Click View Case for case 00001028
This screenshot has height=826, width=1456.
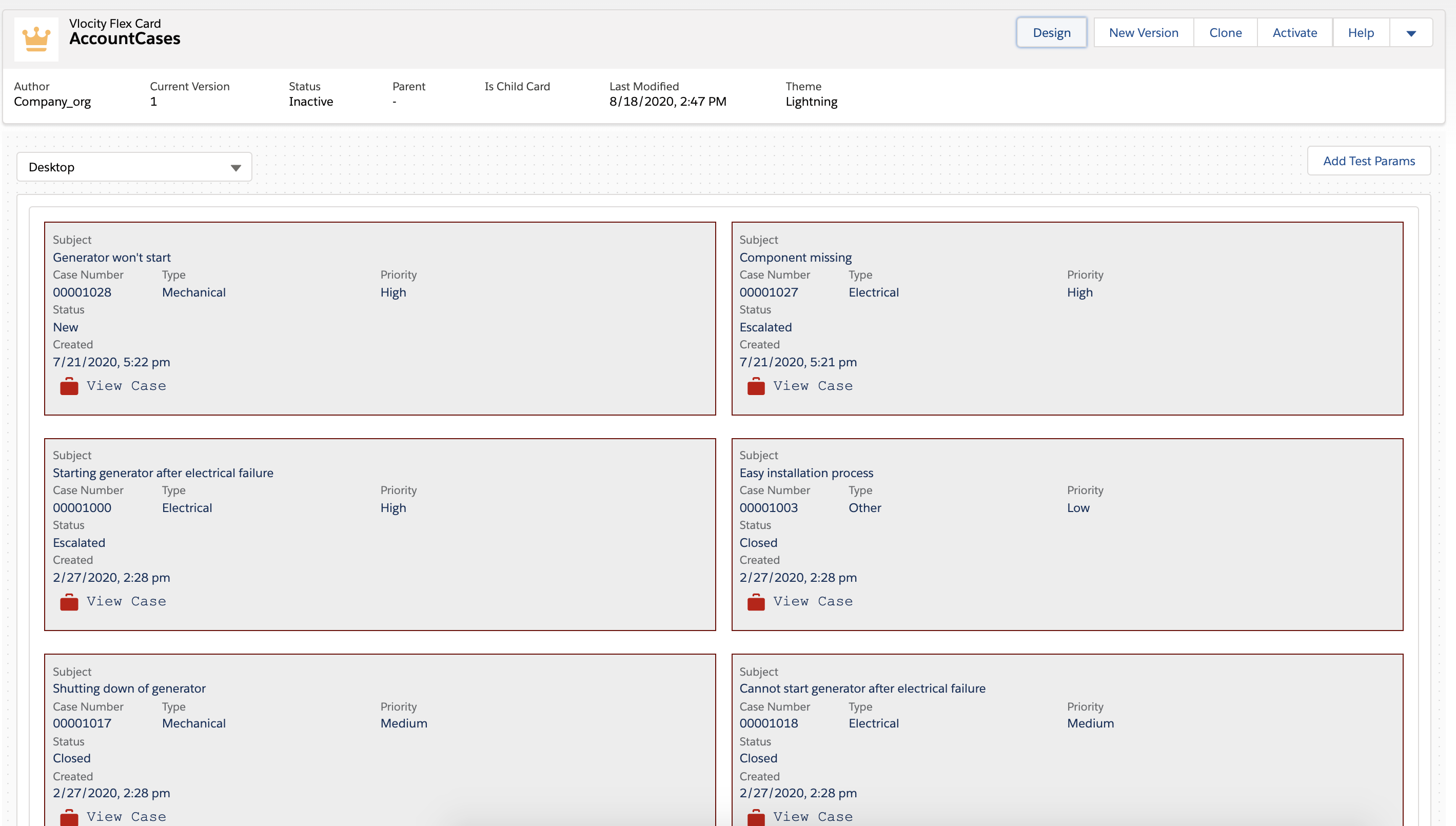point(126,386)
